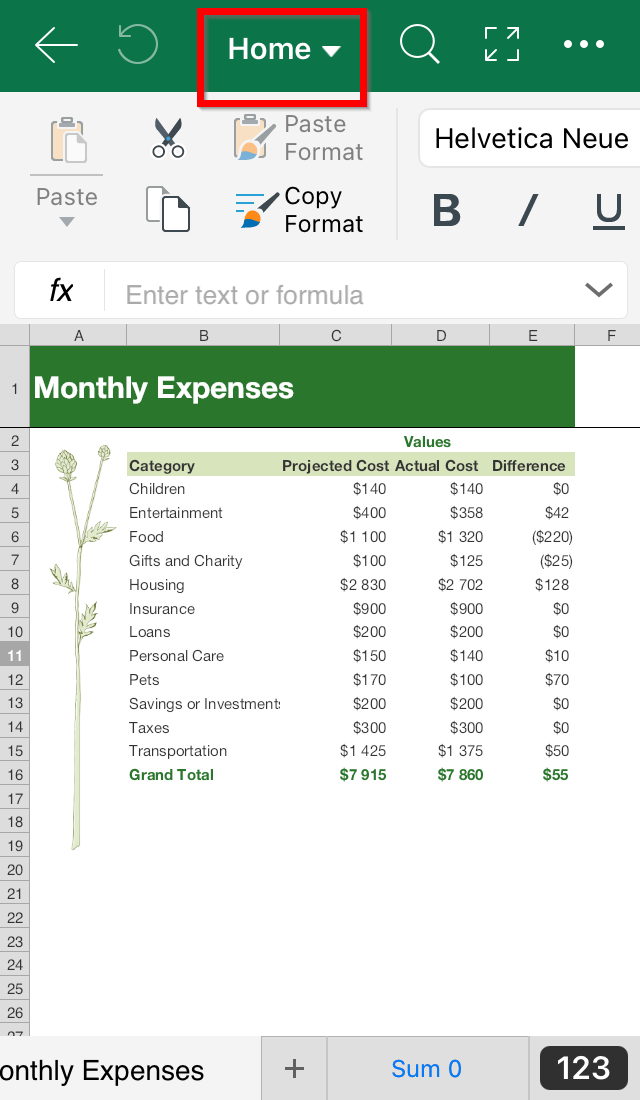The width and height of the screenshot is (640, 1100).
Task: Show the 123 numeric keyboard
Action: [x=583, y=1068]
